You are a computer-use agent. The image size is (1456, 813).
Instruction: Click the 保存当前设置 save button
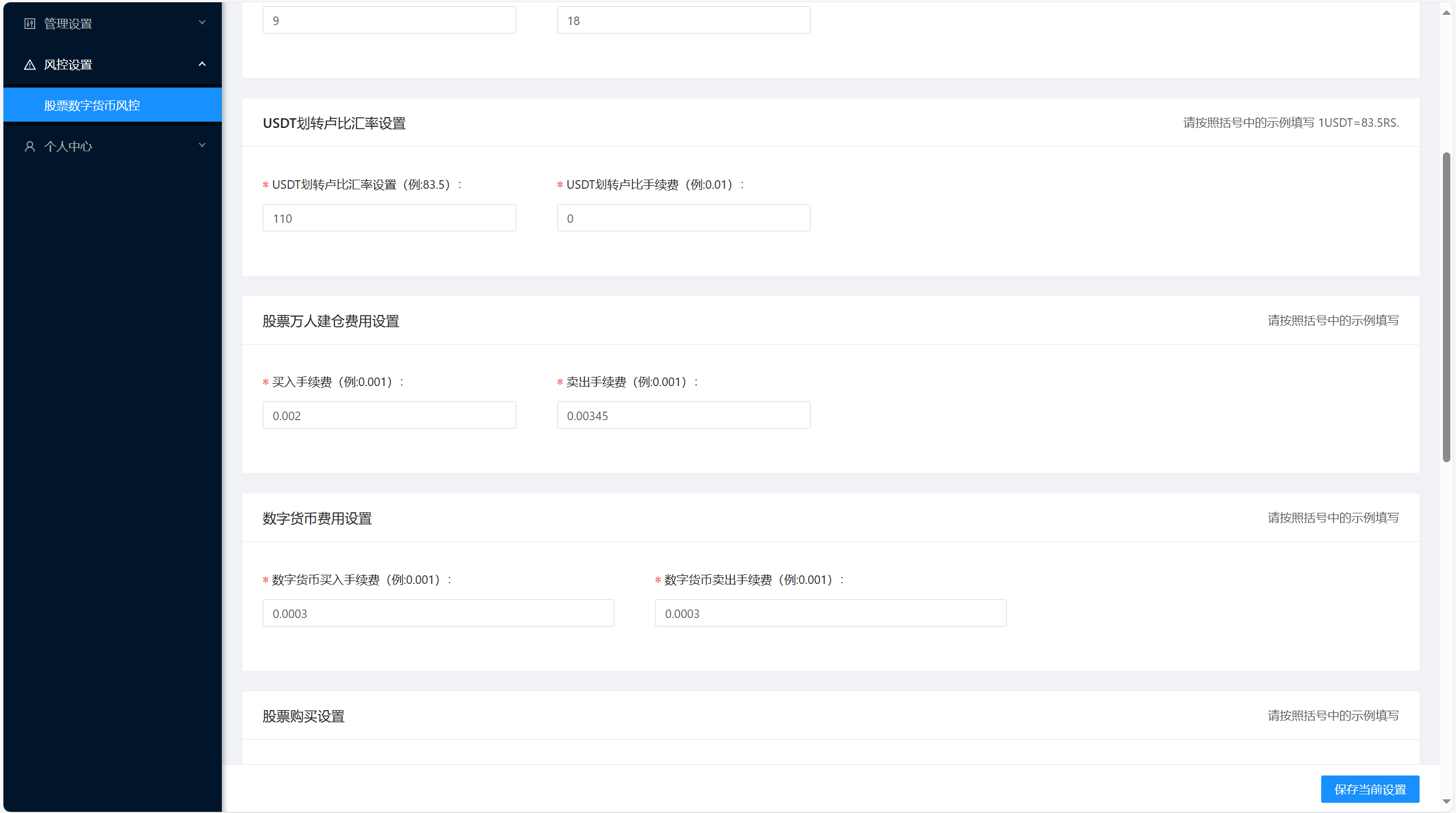point(1370,789)
